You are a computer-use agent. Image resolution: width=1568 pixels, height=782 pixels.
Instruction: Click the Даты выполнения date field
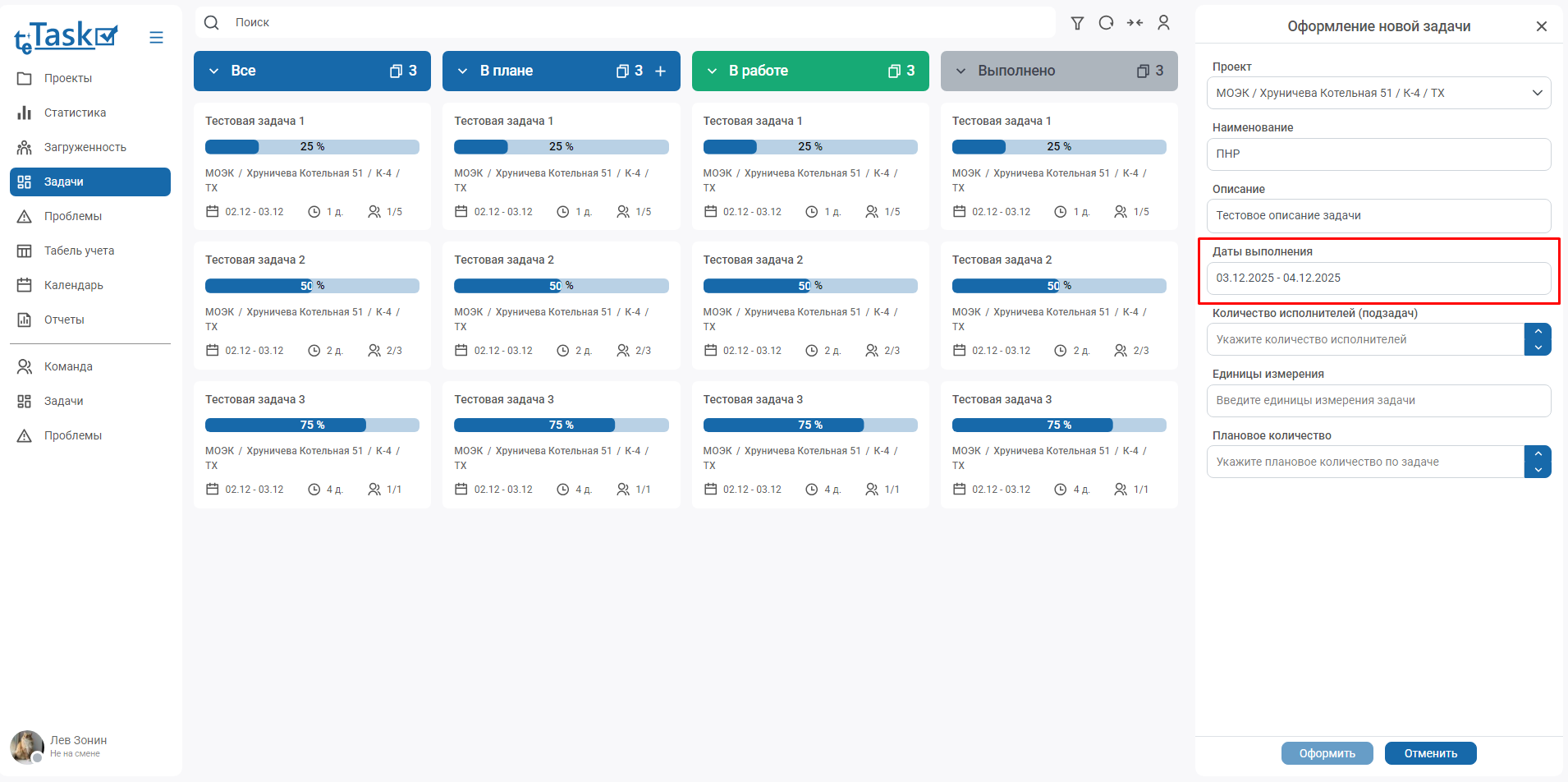click(x=1378, y=278)
